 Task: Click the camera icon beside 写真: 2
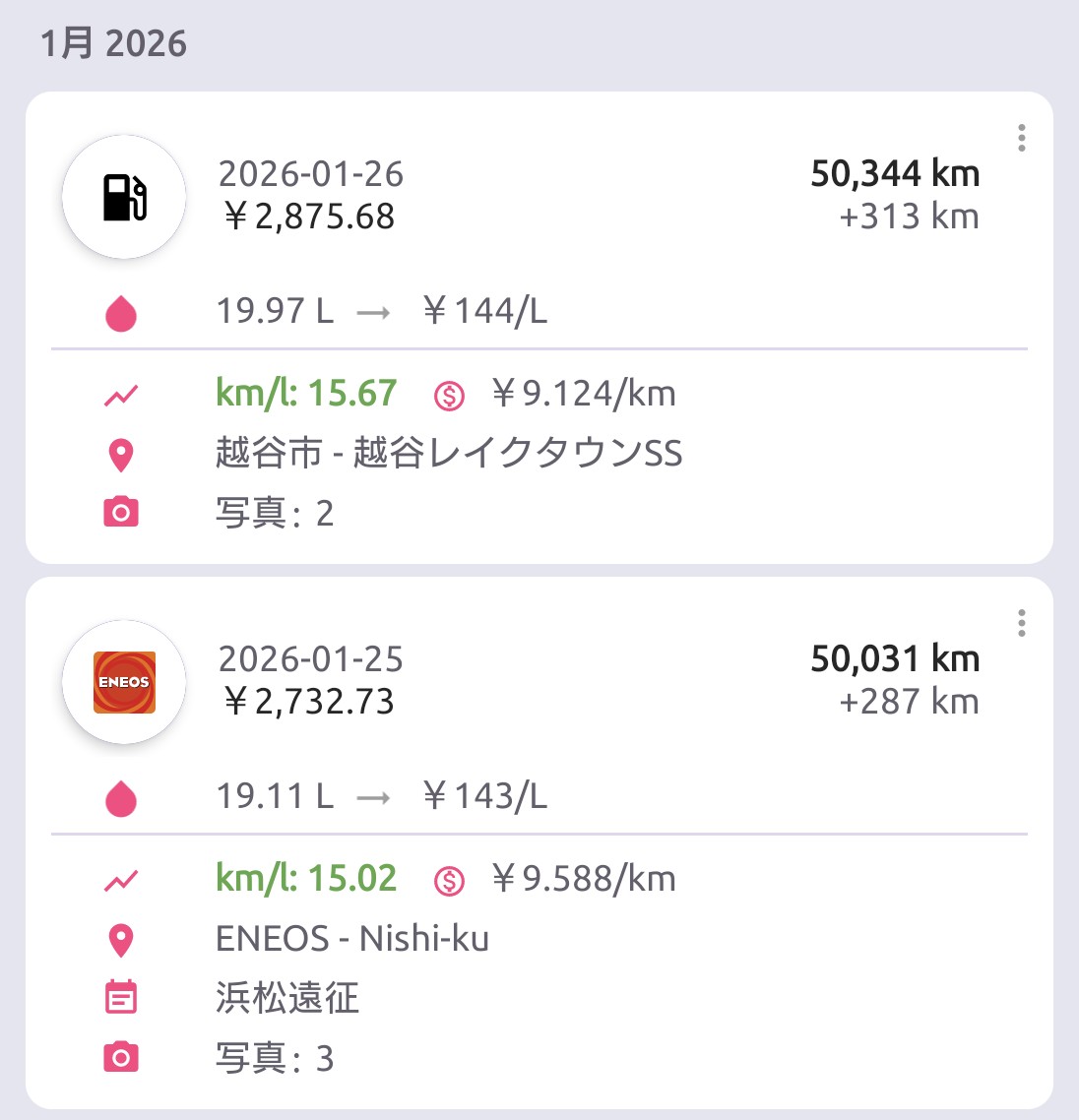point(121,513)
